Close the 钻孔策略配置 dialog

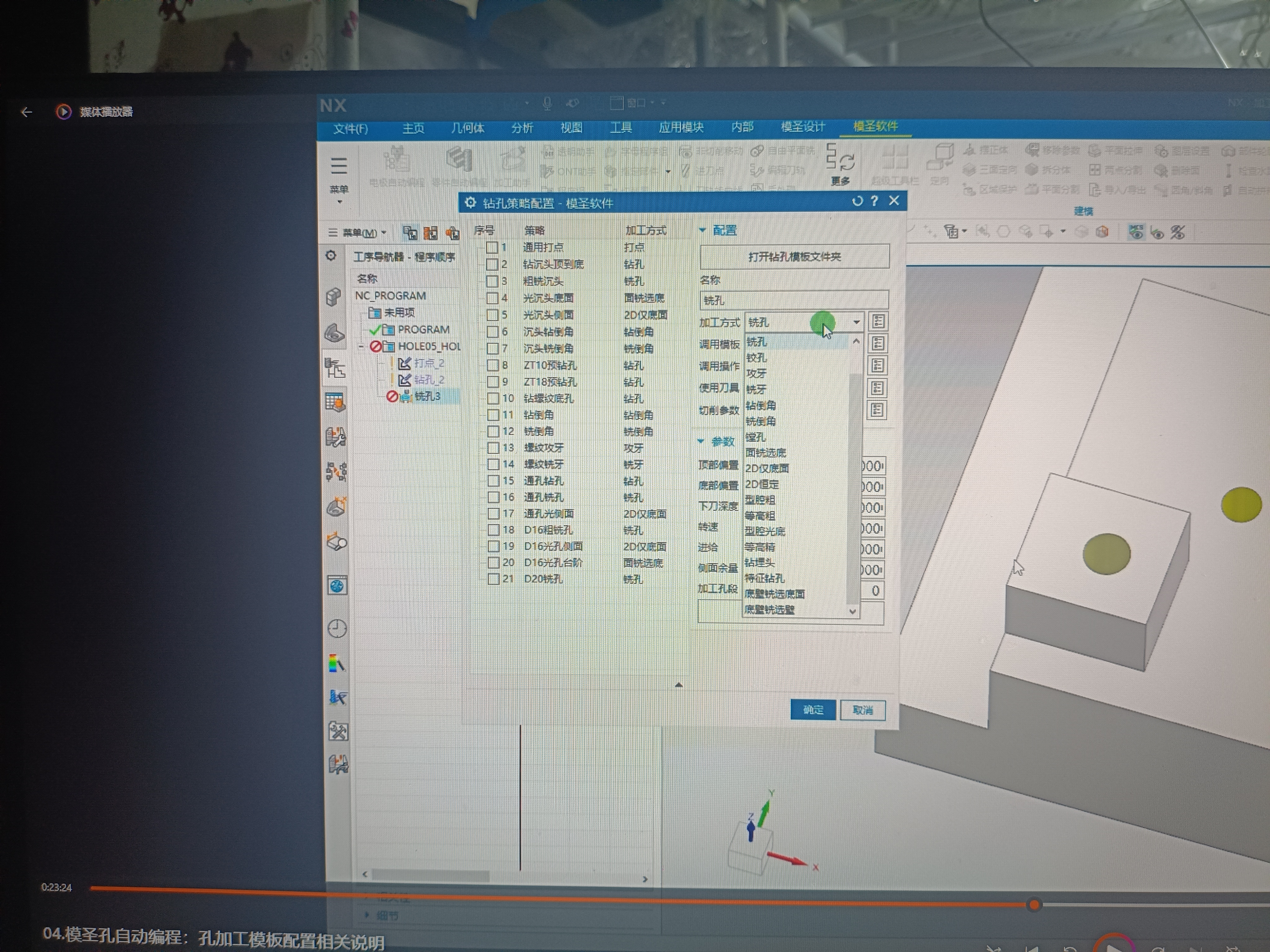coord(894,200)
